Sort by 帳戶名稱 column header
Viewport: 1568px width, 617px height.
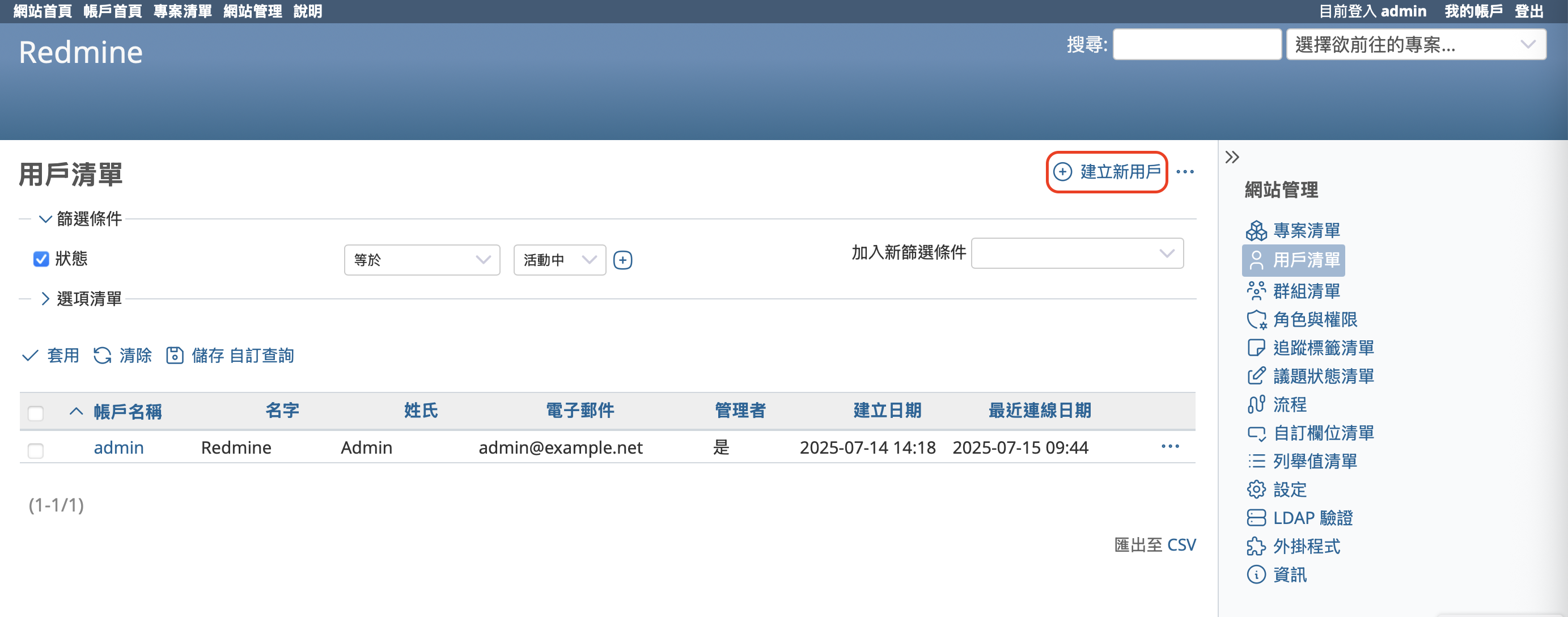click(x=128, y=411)
